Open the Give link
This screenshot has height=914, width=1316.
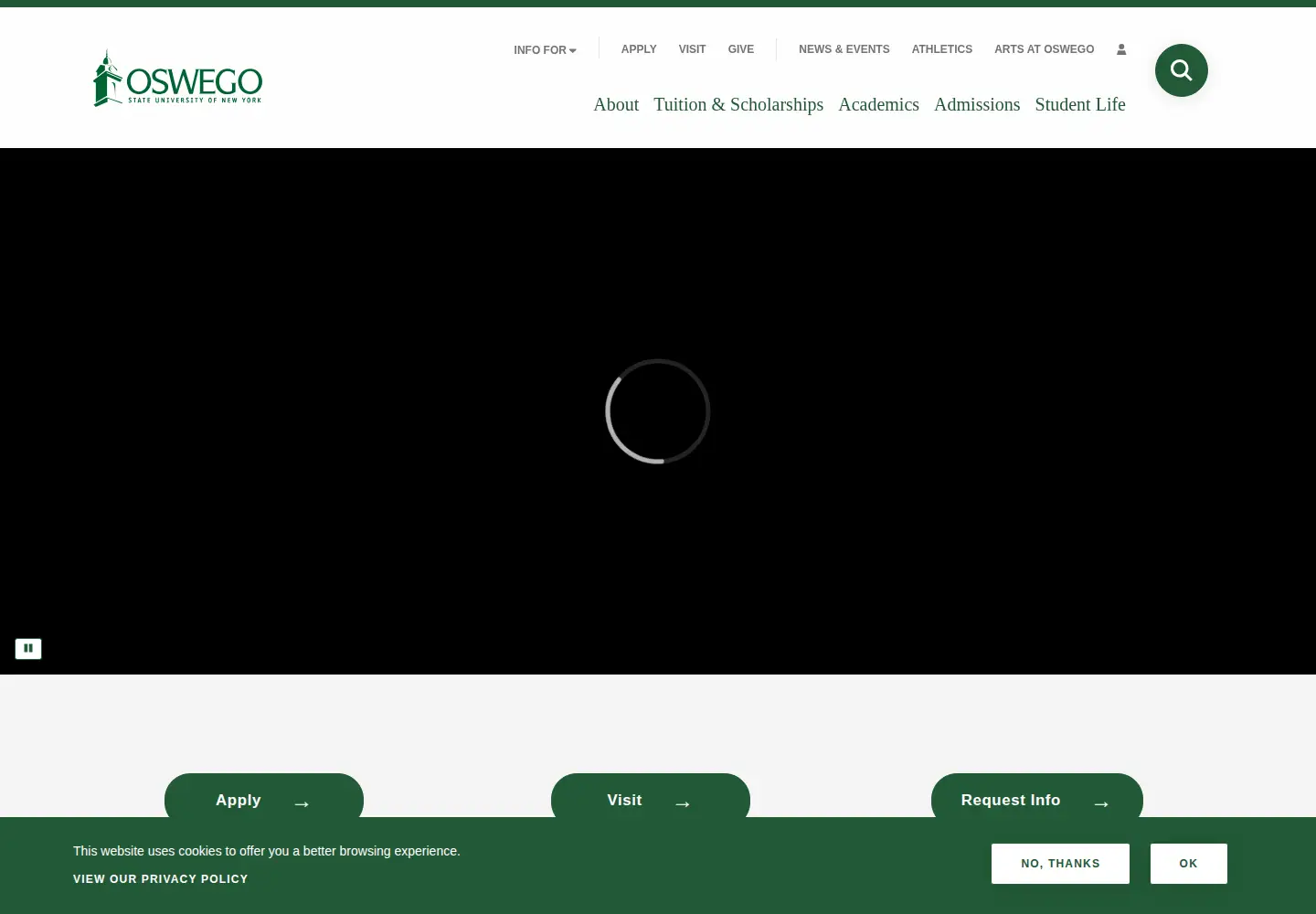pos(741,49)
